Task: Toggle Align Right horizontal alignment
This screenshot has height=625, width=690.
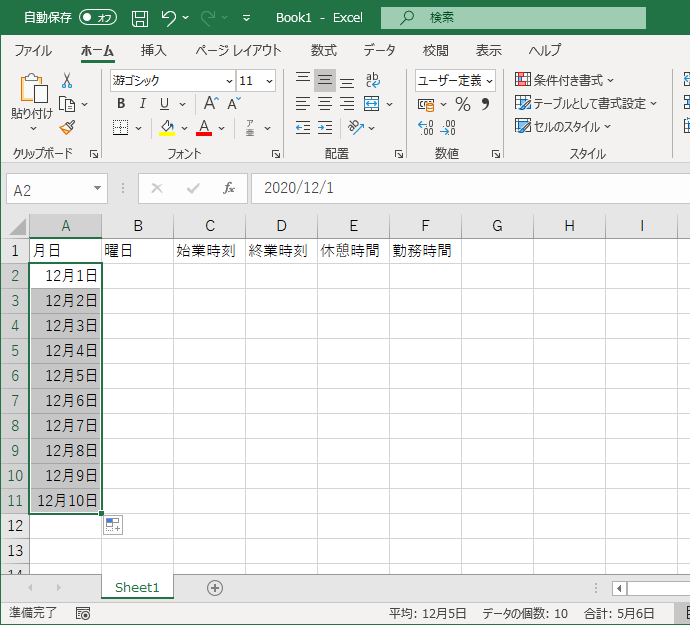Action: [x=347, y=104]
